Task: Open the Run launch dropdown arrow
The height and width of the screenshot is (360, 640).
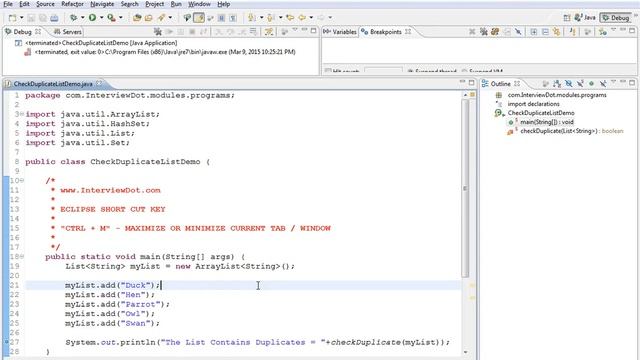Action: pos(102,18)
